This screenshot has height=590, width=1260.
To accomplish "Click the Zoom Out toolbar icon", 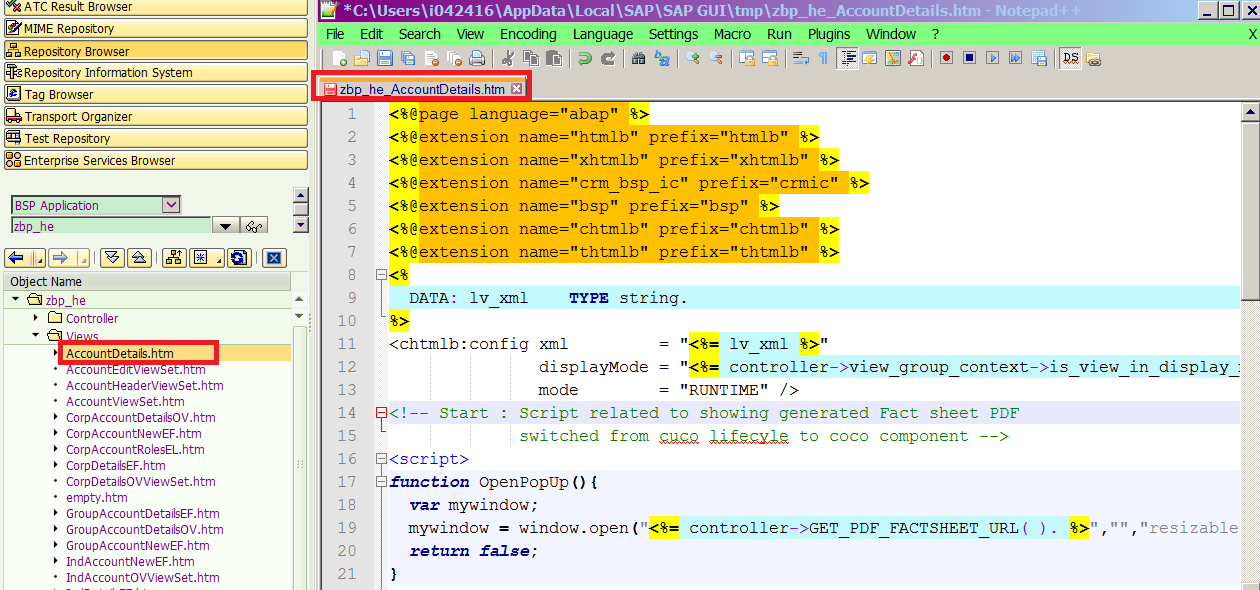I will (x=716, y=58).
